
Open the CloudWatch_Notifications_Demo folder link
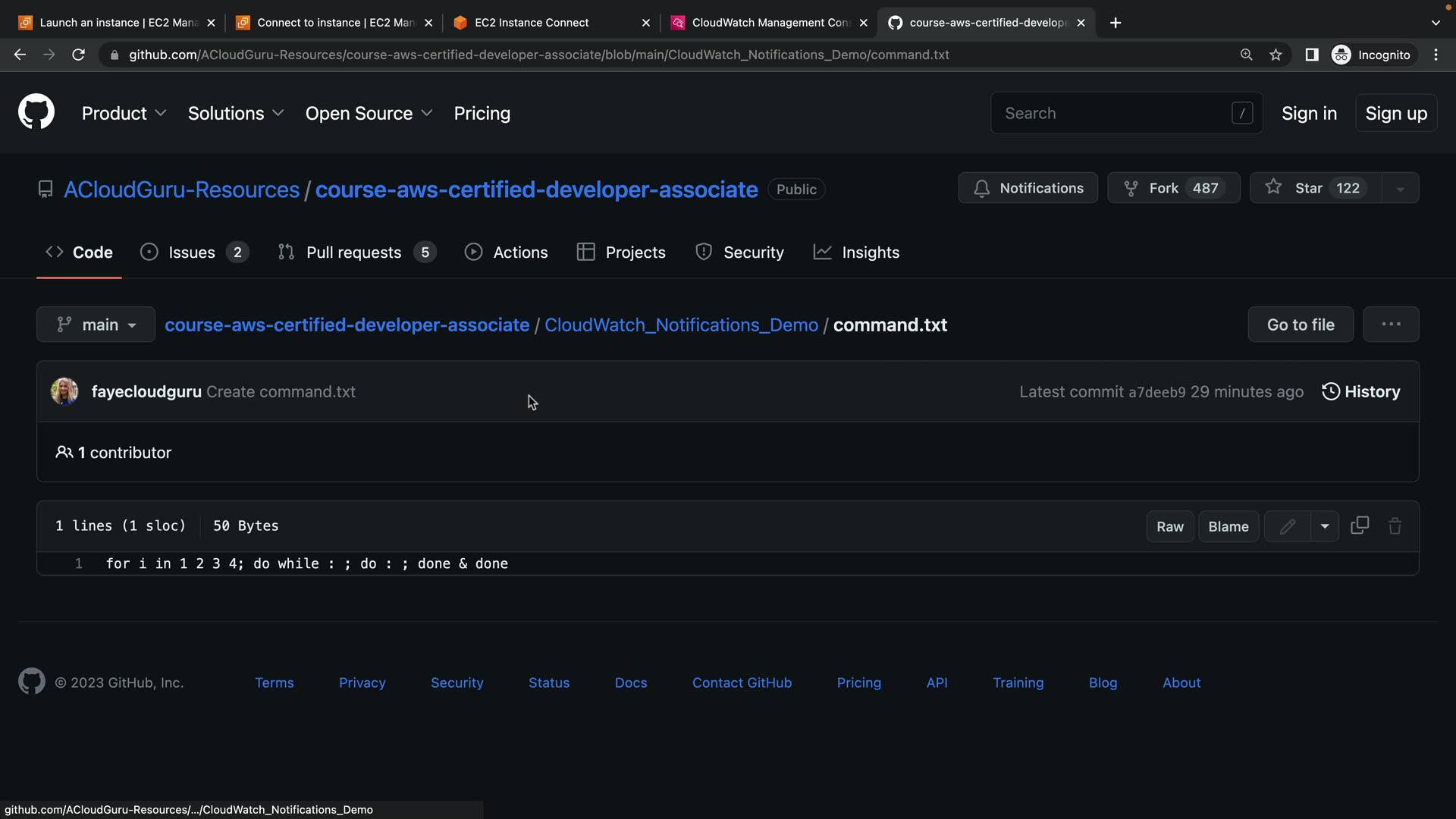[x=681, y=325]
